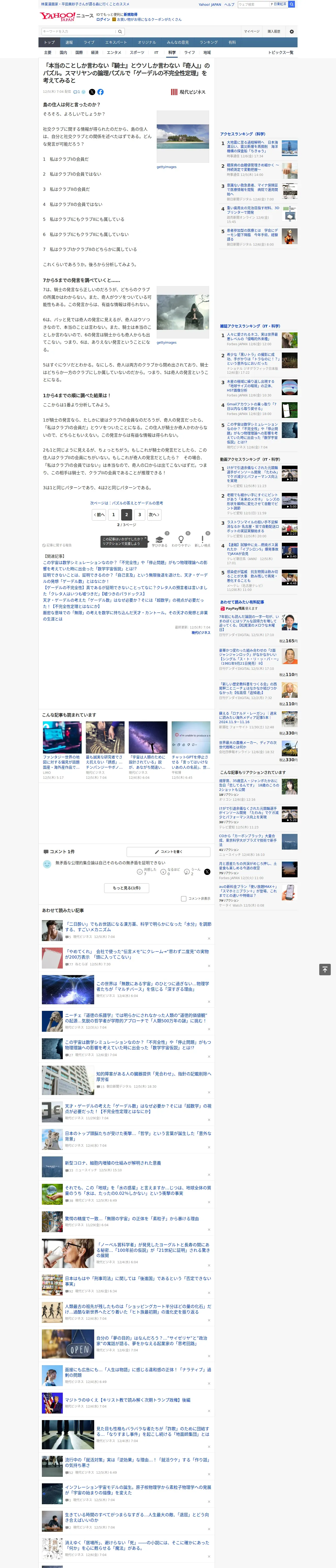Click the 現代ビジネス publisher logo

(188, 92)
